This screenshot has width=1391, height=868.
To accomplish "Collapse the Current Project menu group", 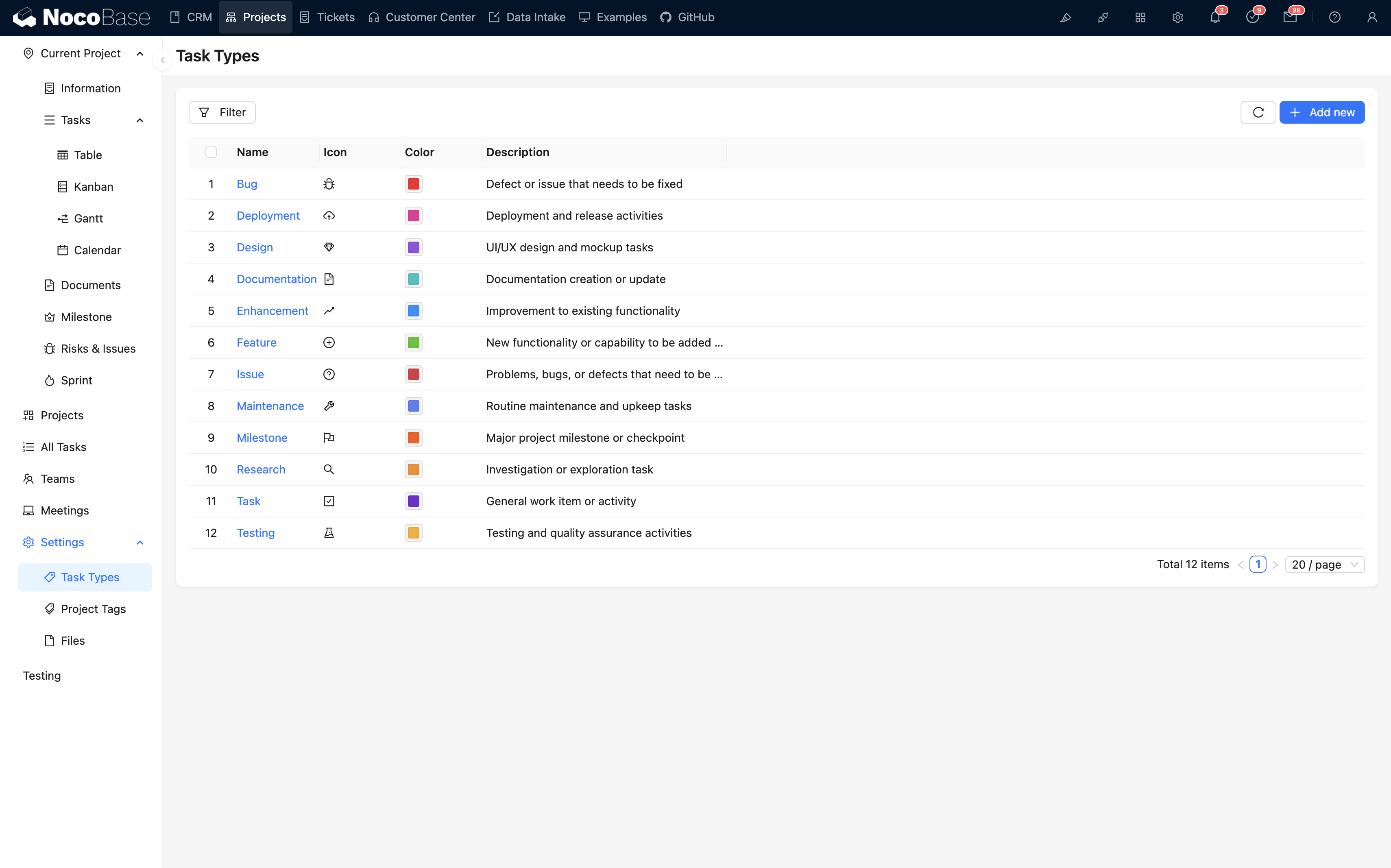I will click(x=140, y=53).
